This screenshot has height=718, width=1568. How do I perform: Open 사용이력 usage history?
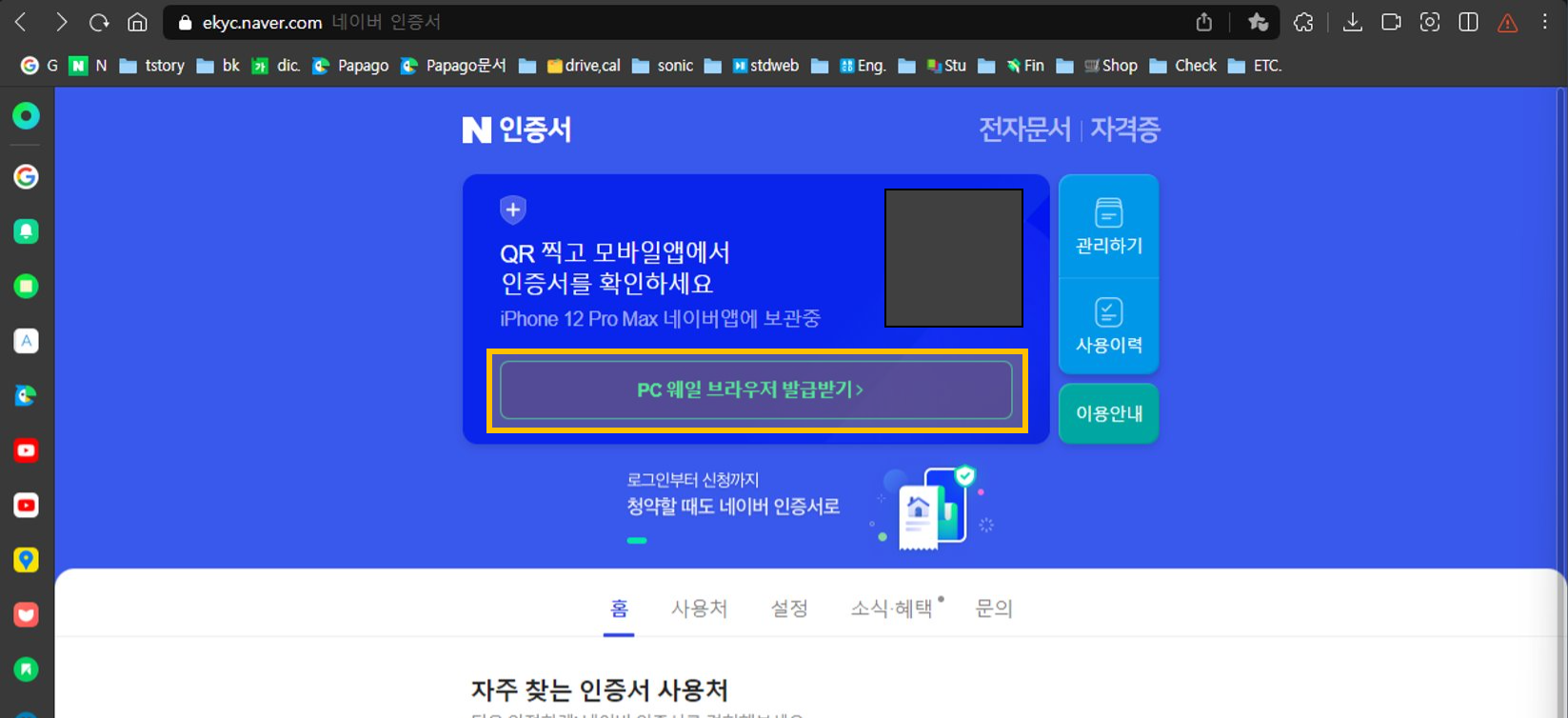click(1109, 327)
